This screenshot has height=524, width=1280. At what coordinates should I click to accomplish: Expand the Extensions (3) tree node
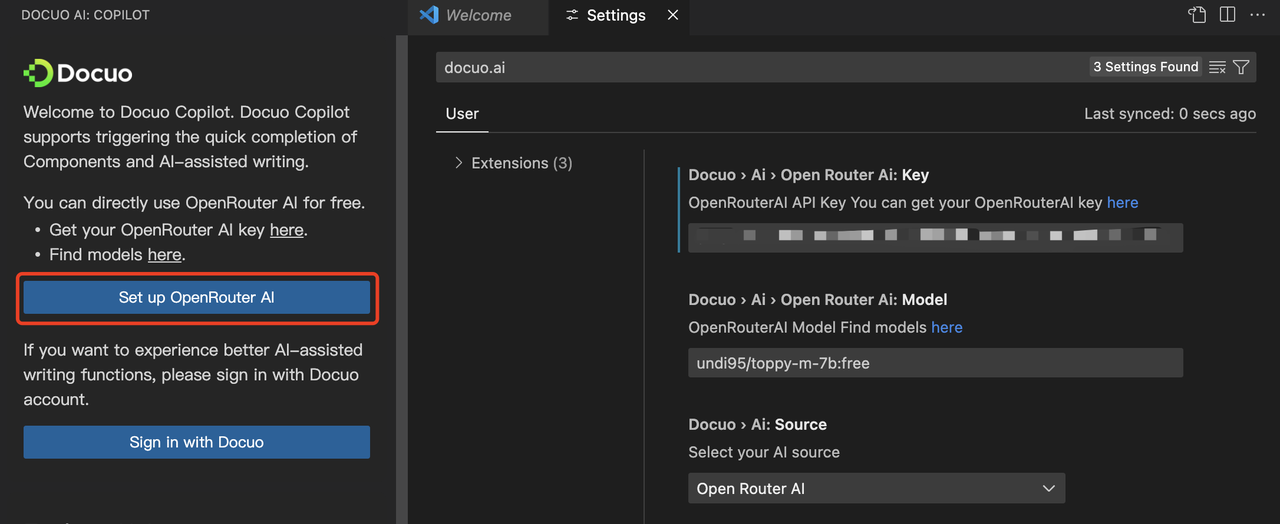click(513, 163)
